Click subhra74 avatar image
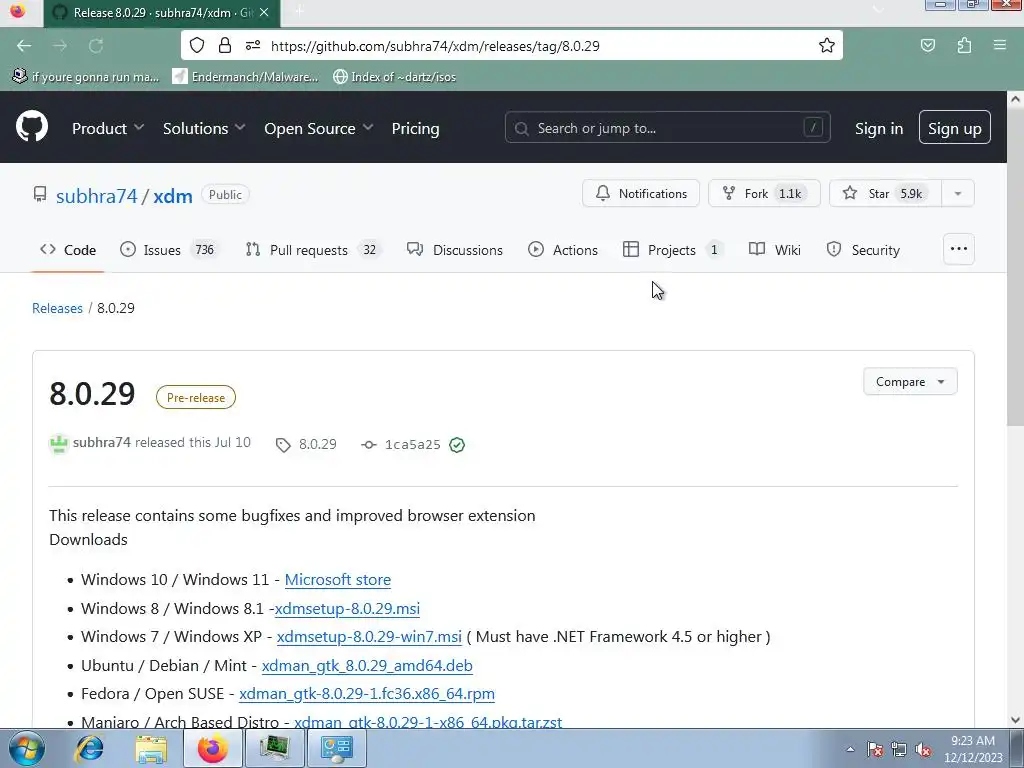1024x768 pixels. (59, 443)
